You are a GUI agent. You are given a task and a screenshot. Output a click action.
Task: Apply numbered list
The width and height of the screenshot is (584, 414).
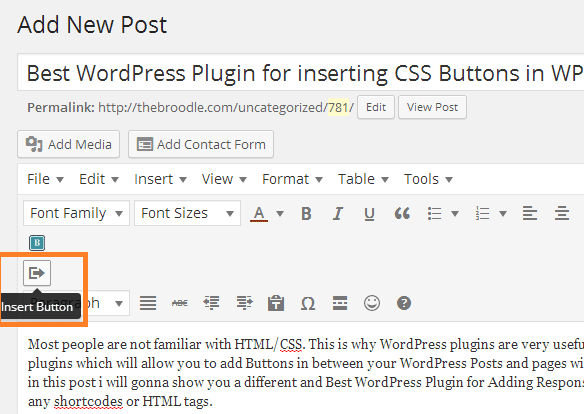(482, 214)
